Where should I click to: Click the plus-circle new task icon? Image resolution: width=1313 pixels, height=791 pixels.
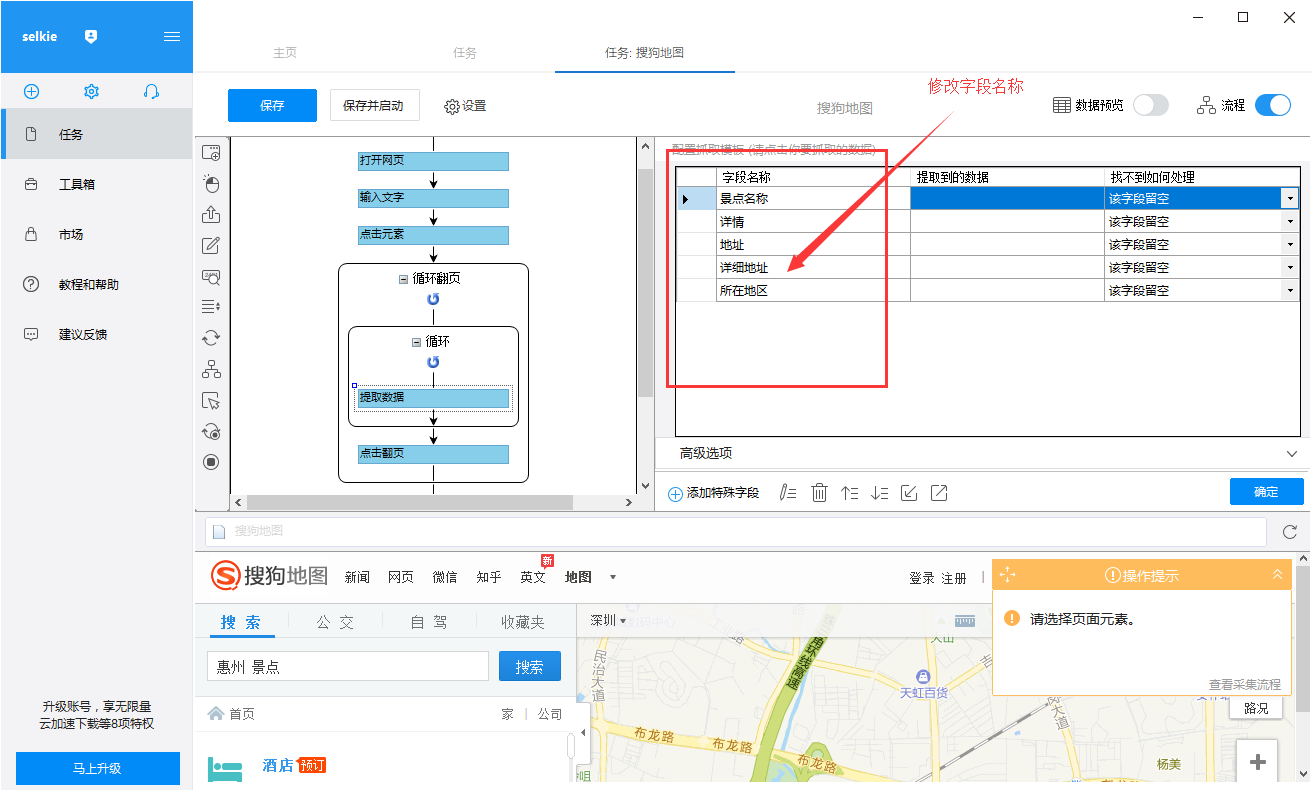coord(31,91)
